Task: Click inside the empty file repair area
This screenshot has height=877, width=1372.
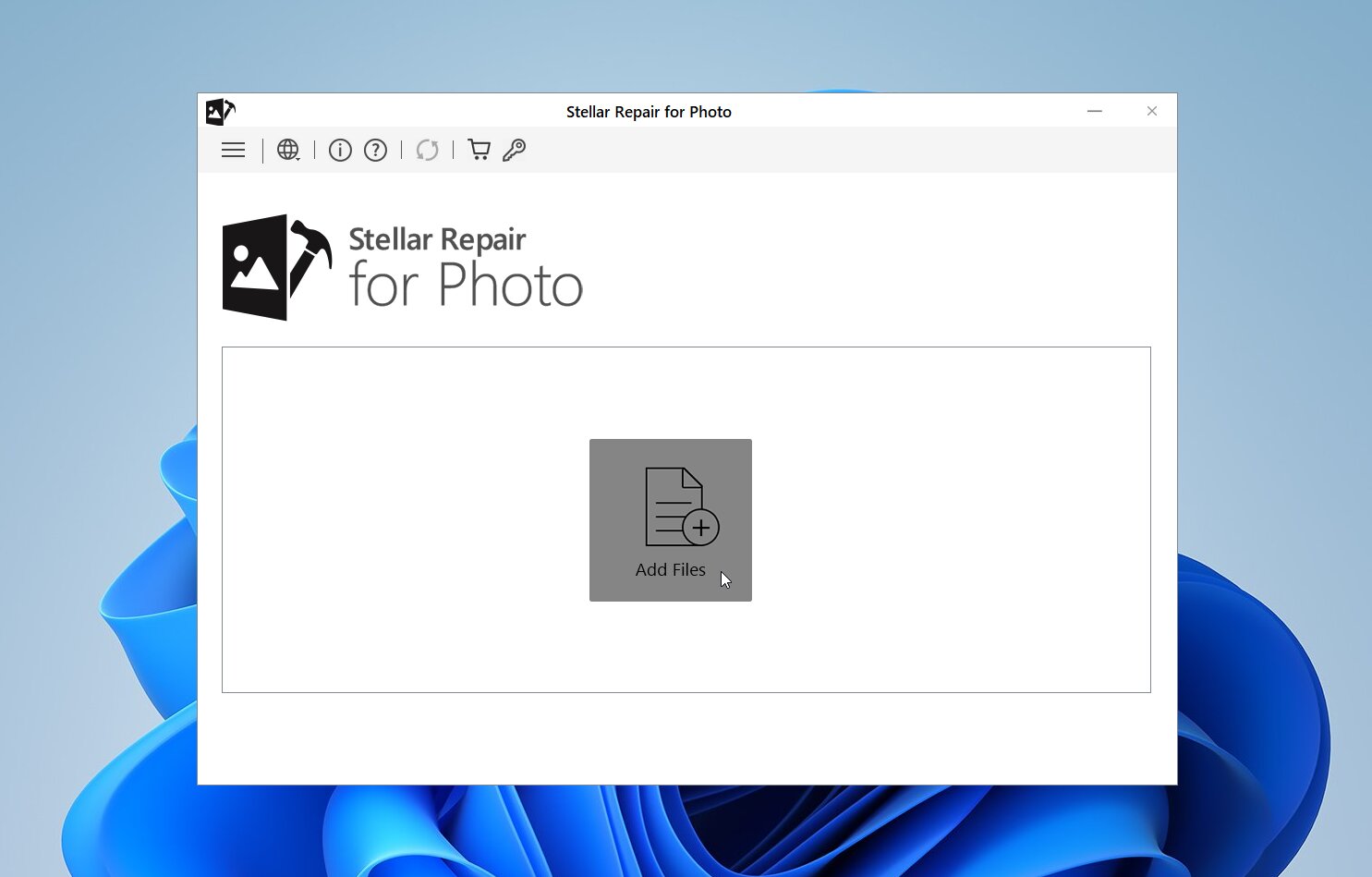Action: point(416,518)
